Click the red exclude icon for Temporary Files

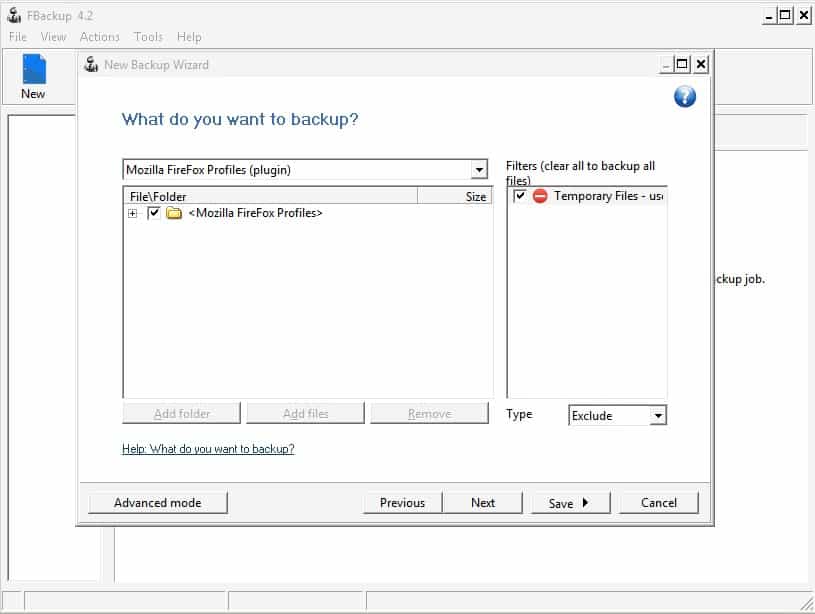click(540, 197)
